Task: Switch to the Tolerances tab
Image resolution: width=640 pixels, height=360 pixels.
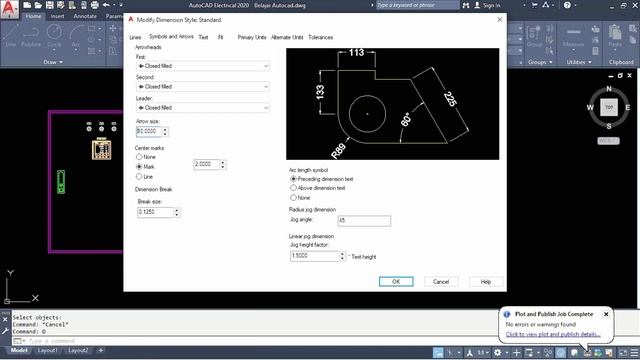Action: tap(320, 37)
